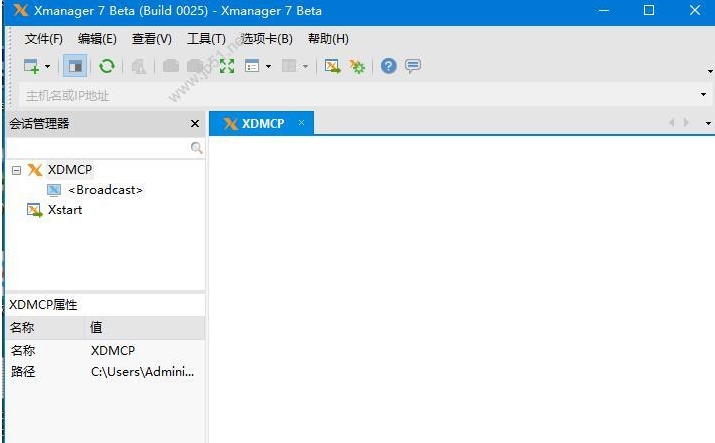Screen dimensions: 715x443
Task: Open Xconfig settings gear icon
Action: [x=357, y=67]
